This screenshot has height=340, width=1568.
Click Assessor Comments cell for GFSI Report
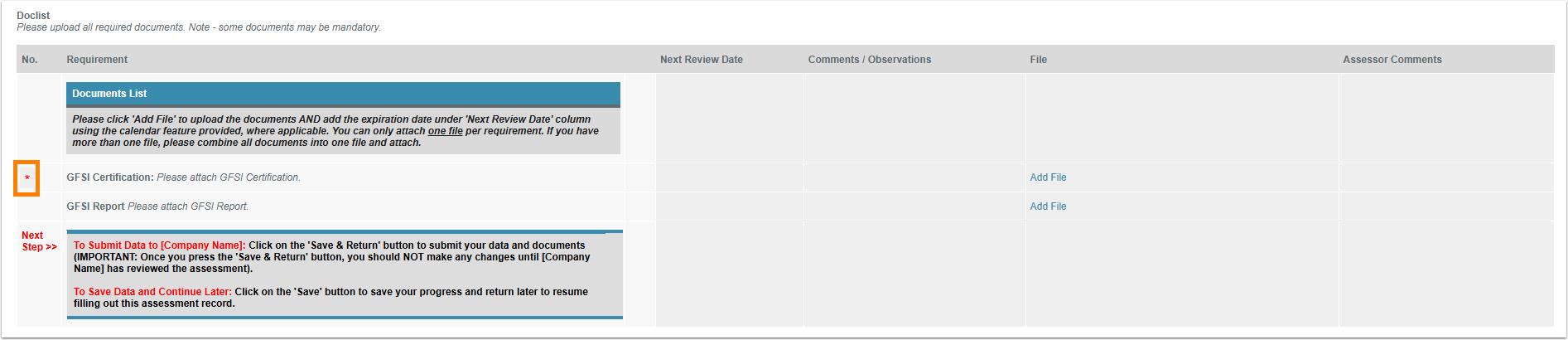point(1445,206)
